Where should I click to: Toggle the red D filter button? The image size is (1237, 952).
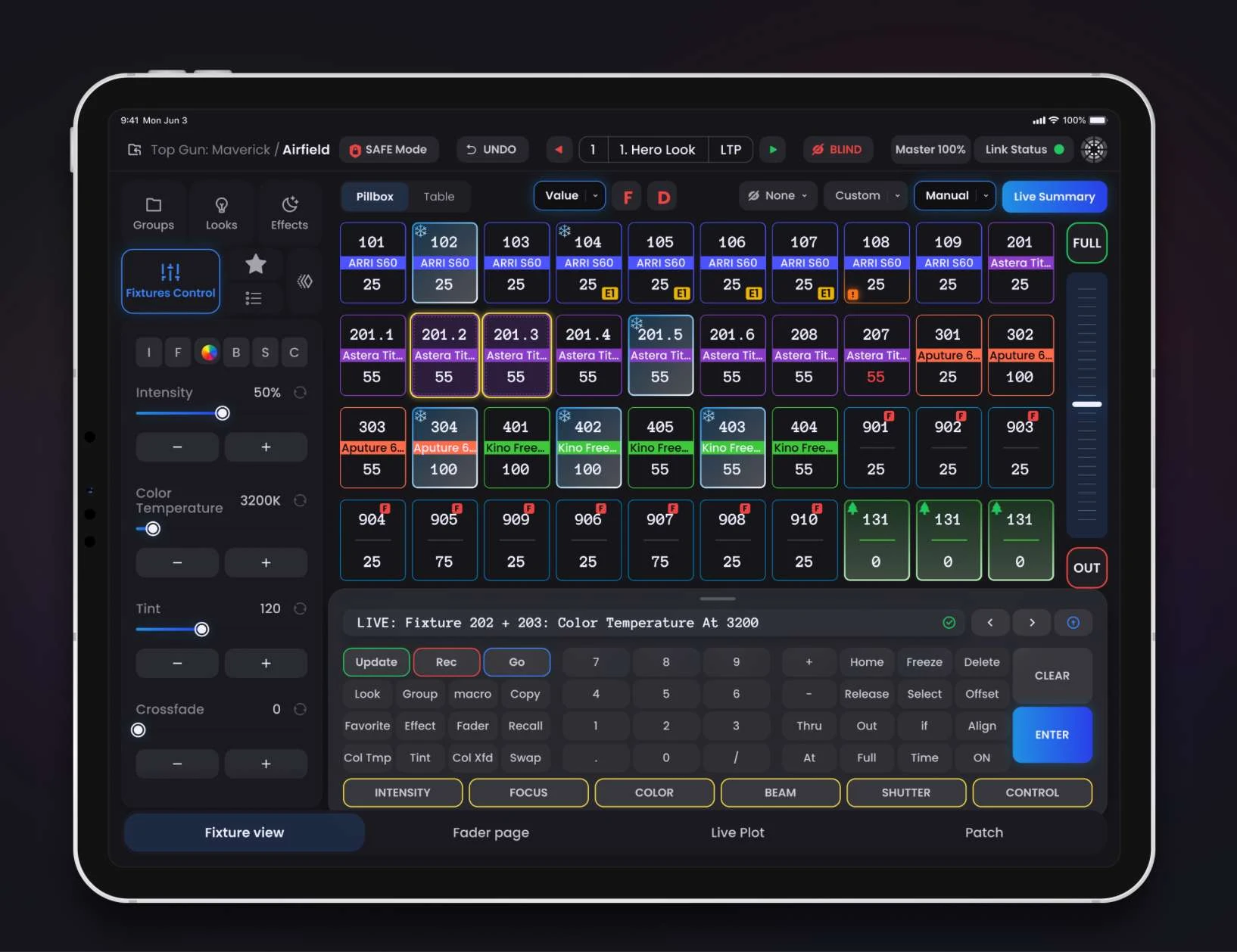point(664,198)
